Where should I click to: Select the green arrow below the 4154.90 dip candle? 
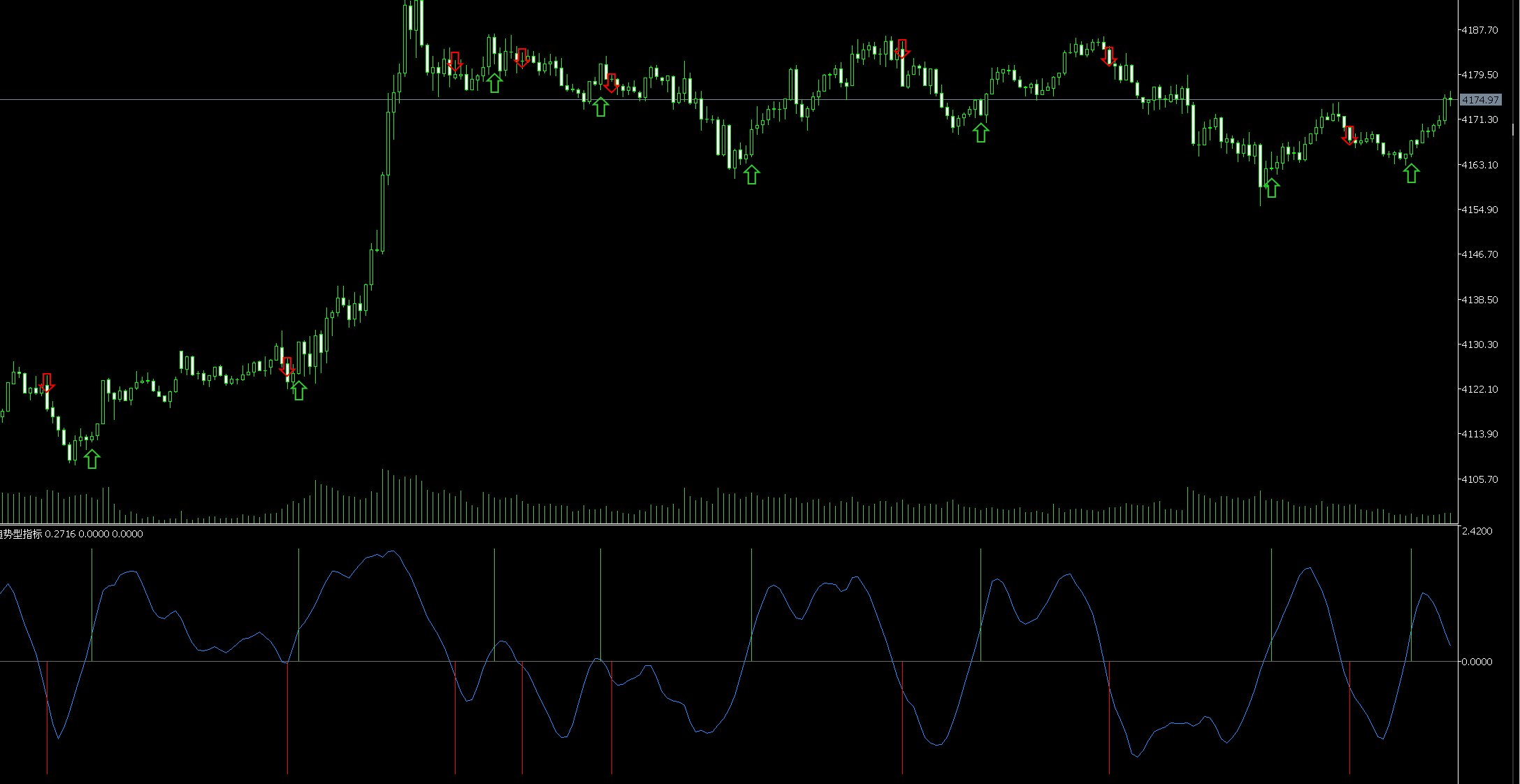coord(1272,188)
